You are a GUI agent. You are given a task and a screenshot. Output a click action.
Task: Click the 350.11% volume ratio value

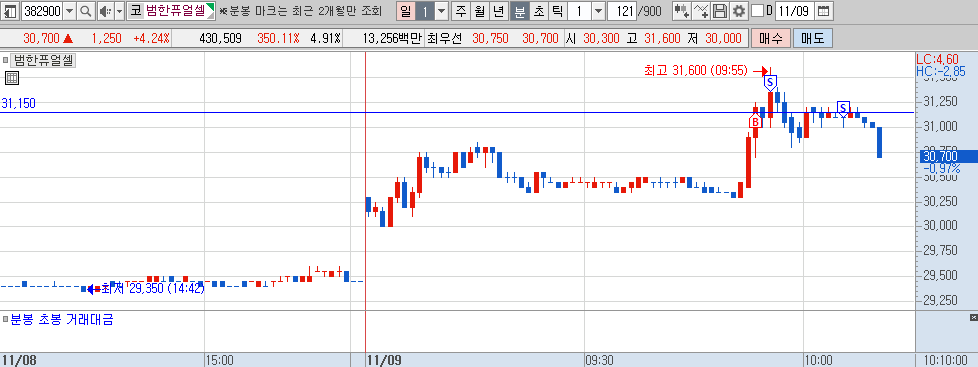[278, 39]
